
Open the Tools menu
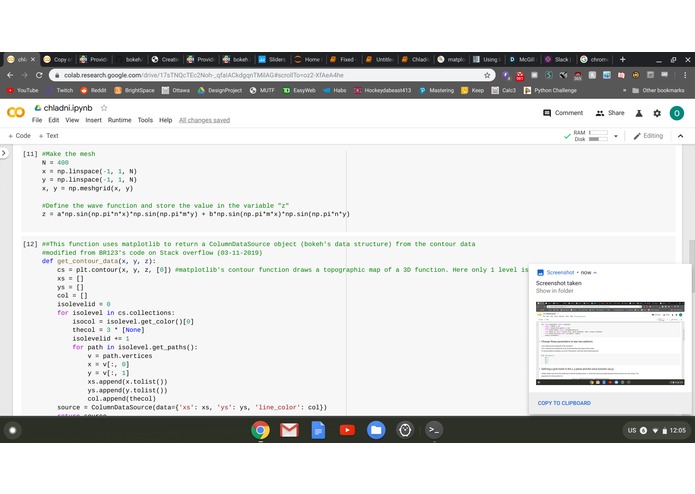click(145, 120)
